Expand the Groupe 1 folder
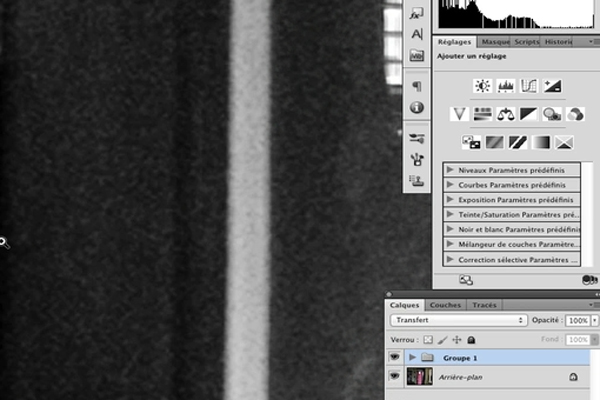Screen dimensions: 600x400 412,357
